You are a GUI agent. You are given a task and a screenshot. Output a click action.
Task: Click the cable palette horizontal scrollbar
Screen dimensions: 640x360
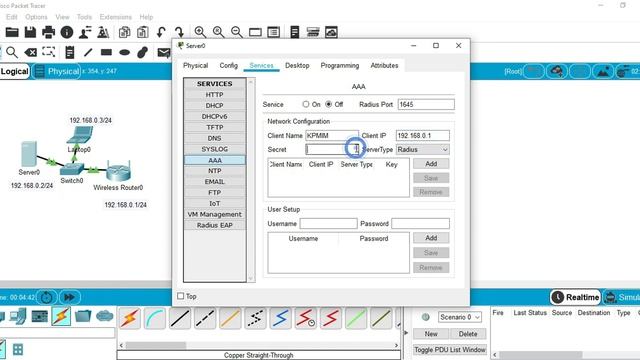[259, 345]
